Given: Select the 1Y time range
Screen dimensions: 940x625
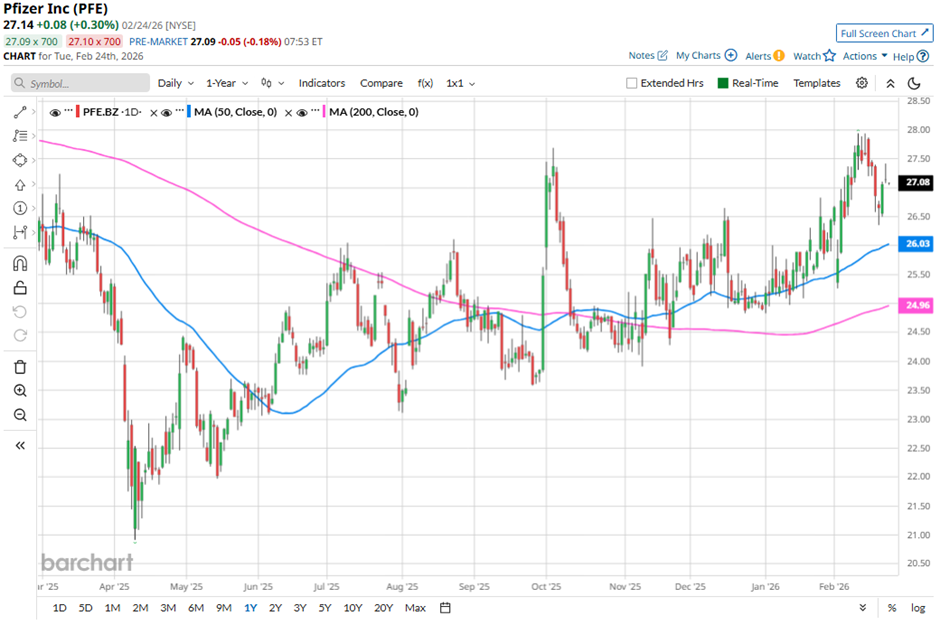Looking at the screenshot, I should click(251, 608).
